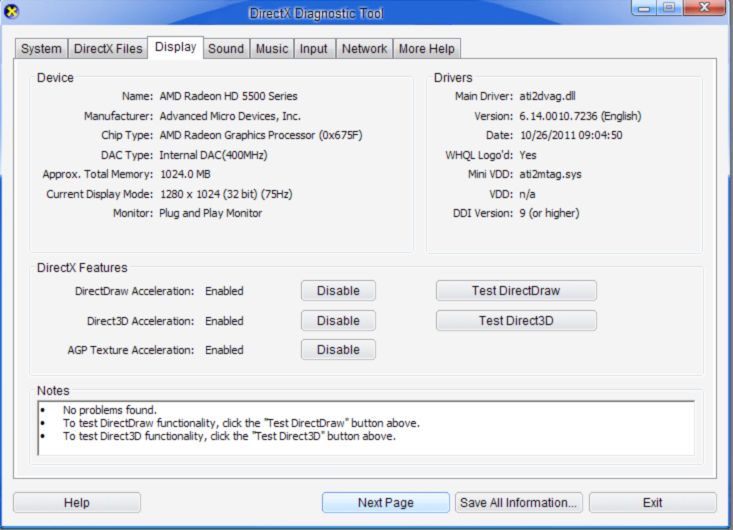Switch to the System tab
Viewport: 733px width, 530px height.
(x=41, y=49)
